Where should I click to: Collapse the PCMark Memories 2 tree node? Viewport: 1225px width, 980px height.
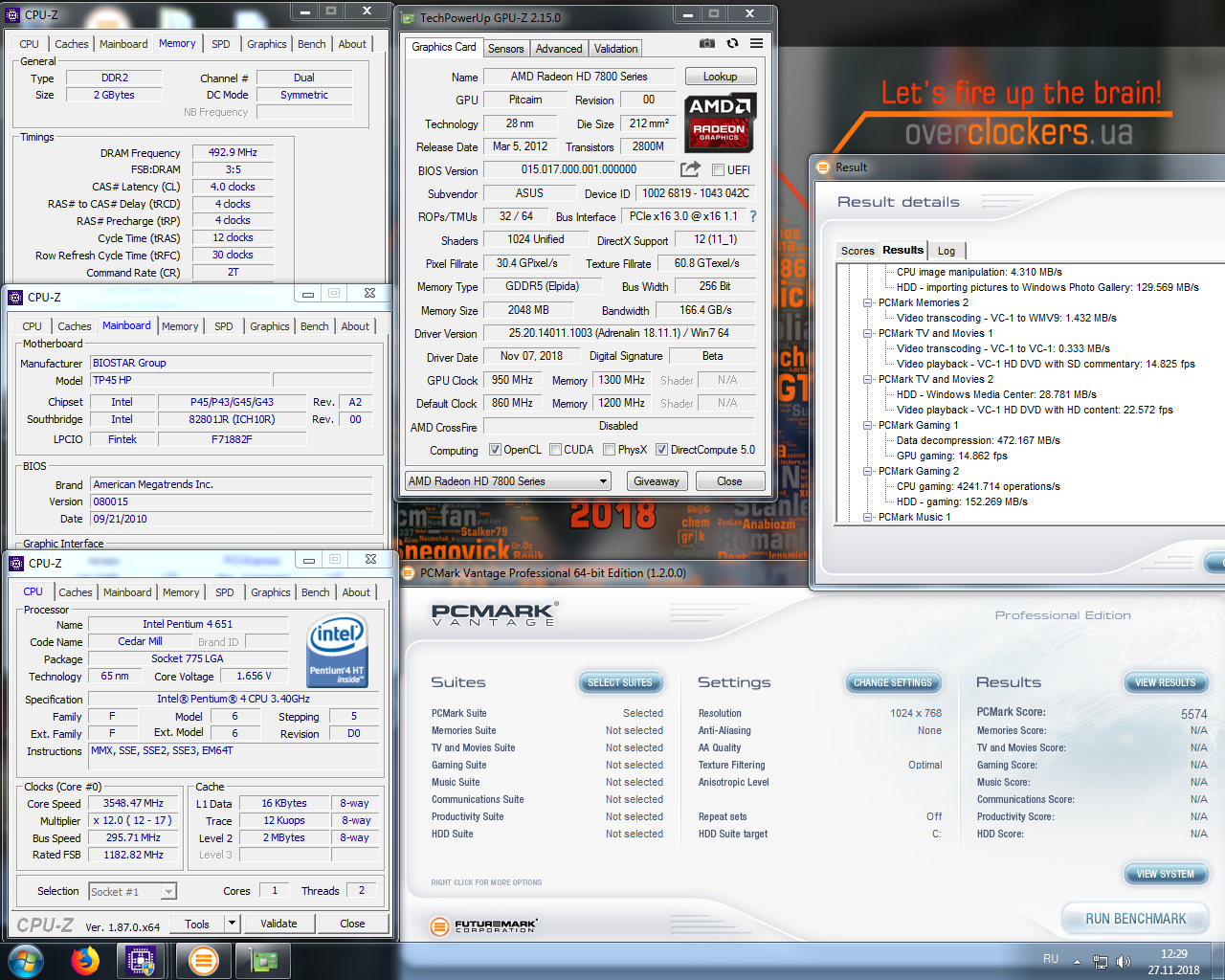(x=867, y=302)
